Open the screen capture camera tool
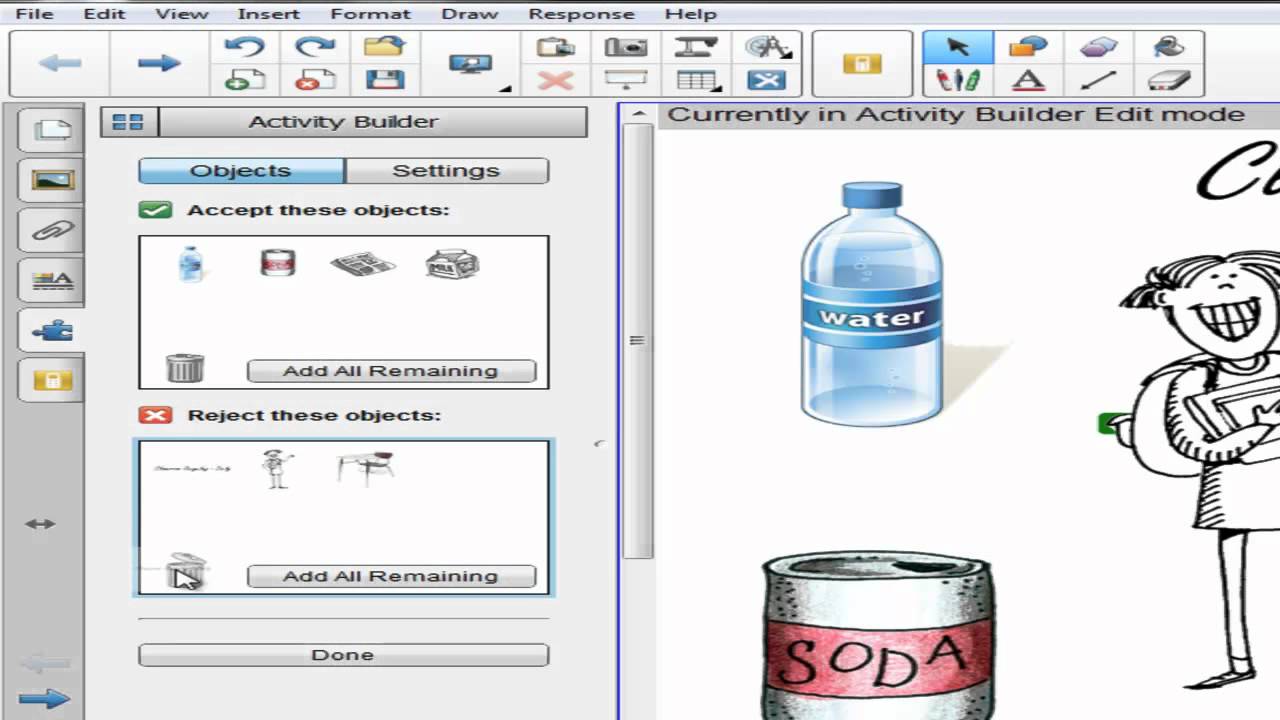 [626, 46]
